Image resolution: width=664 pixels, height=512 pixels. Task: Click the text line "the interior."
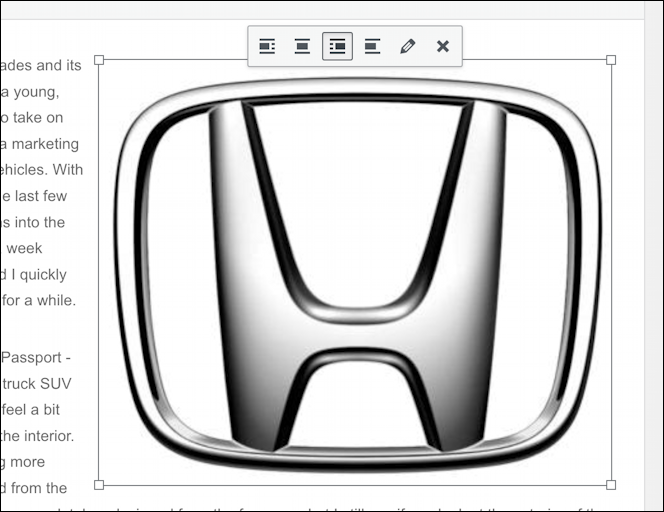tap(37, 436)
